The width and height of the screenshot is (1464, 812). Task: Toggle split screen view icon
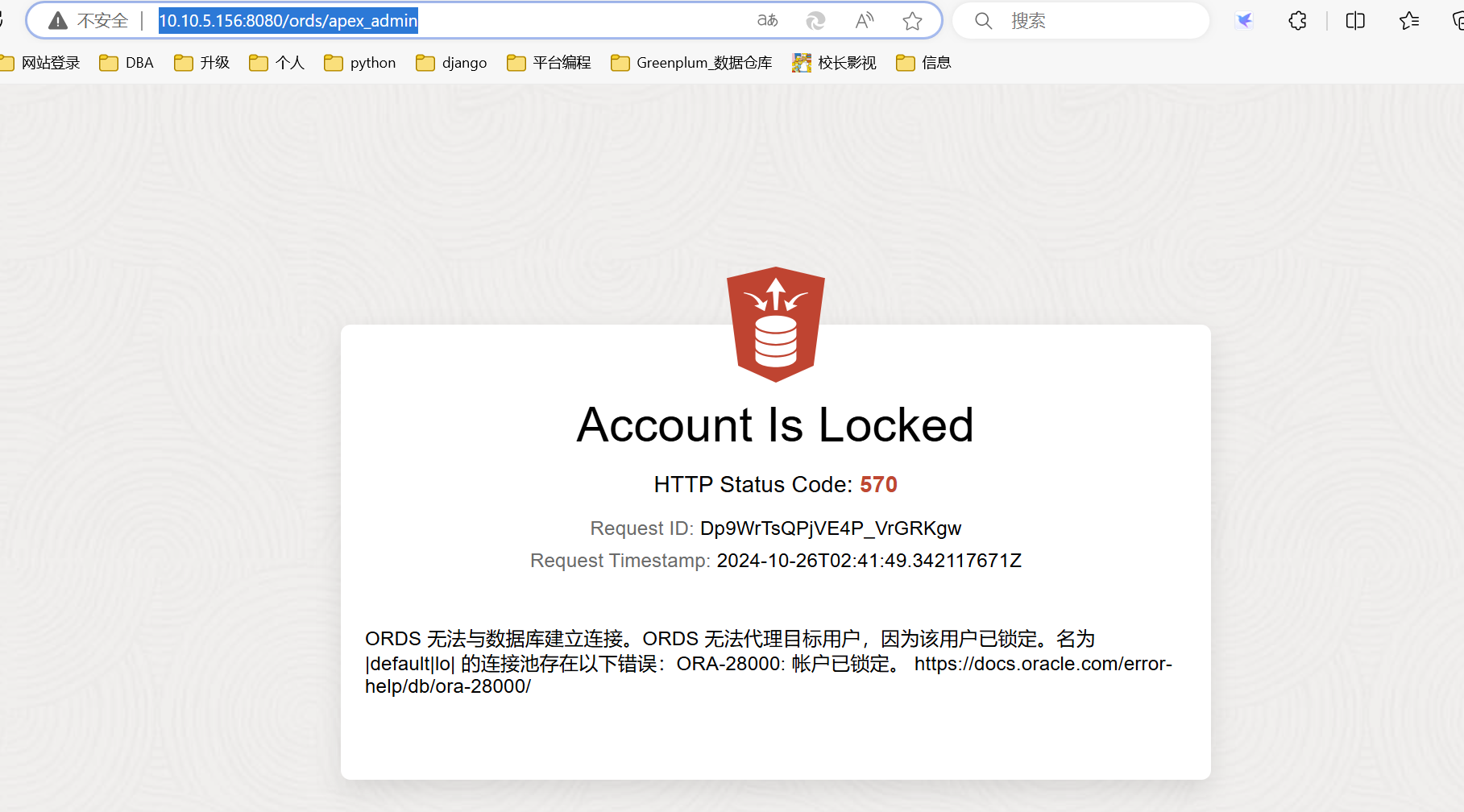coord(1355,21)
